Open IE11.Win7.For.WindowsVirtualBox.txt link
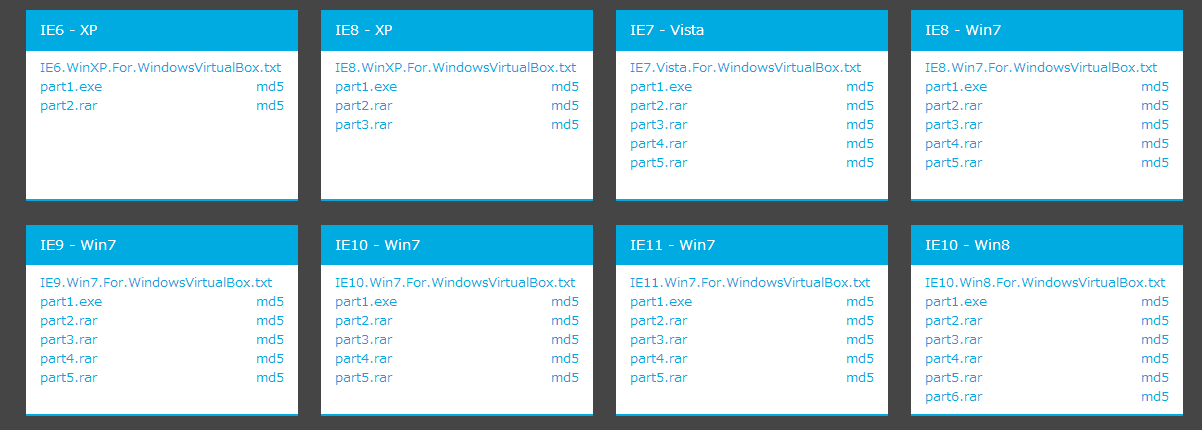This screenshot has width=1202, height=430. click(x=750, y=283)
